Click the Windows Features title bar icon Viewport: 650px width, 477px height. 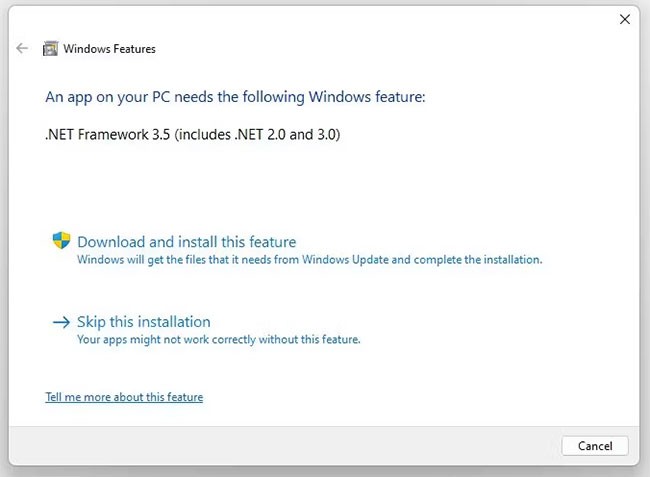click(50, 48)
